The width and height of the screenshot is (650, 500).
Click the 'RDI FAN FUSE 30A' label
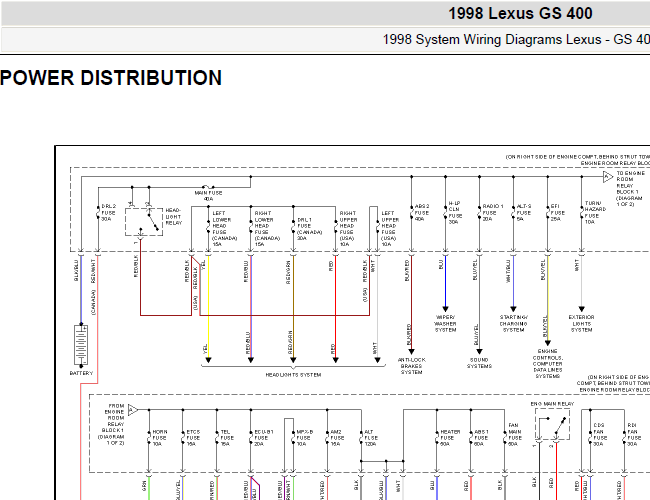(x=634, y=434)
